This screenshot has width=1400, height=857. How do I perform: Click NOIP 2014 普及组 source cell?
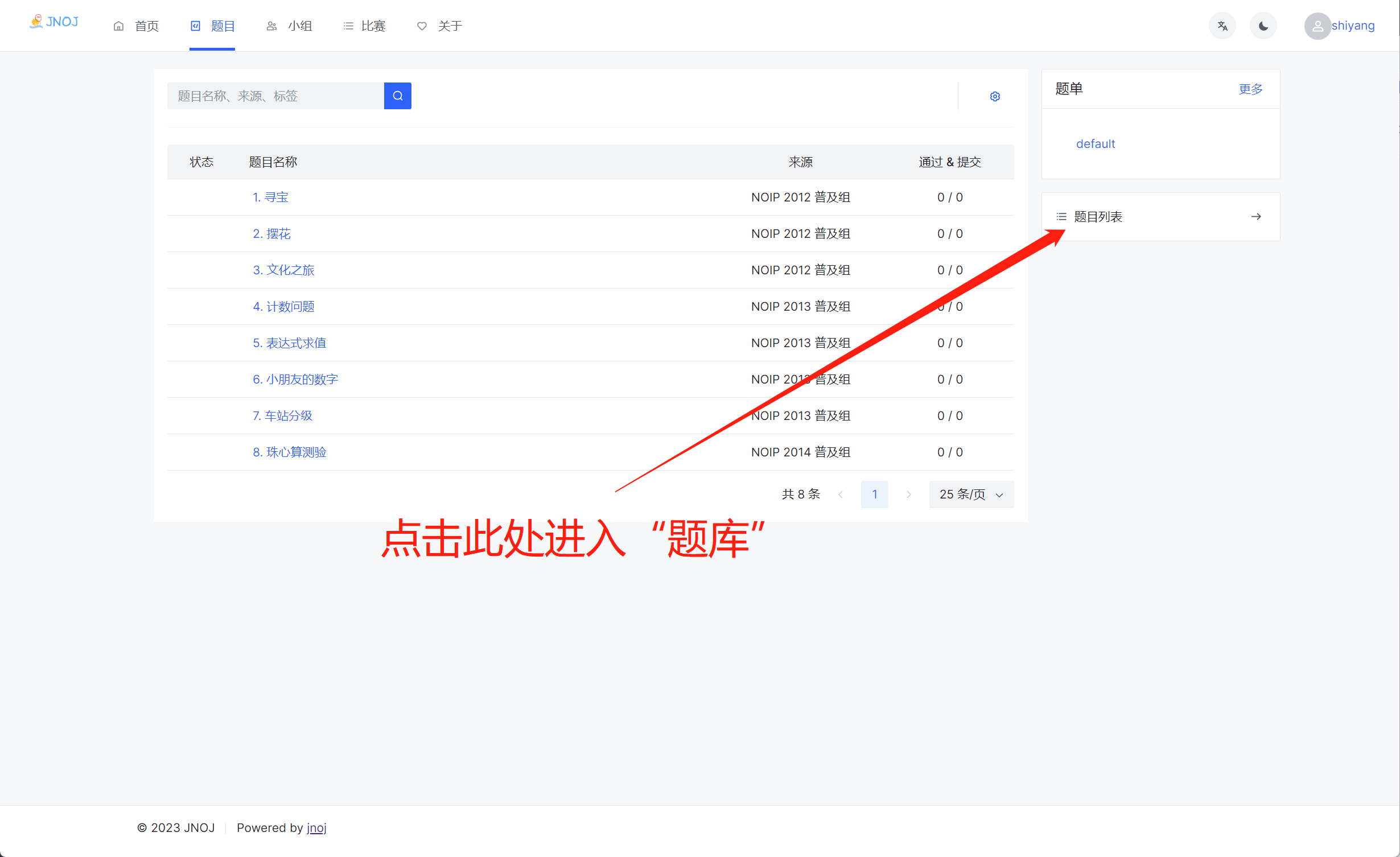801,452
